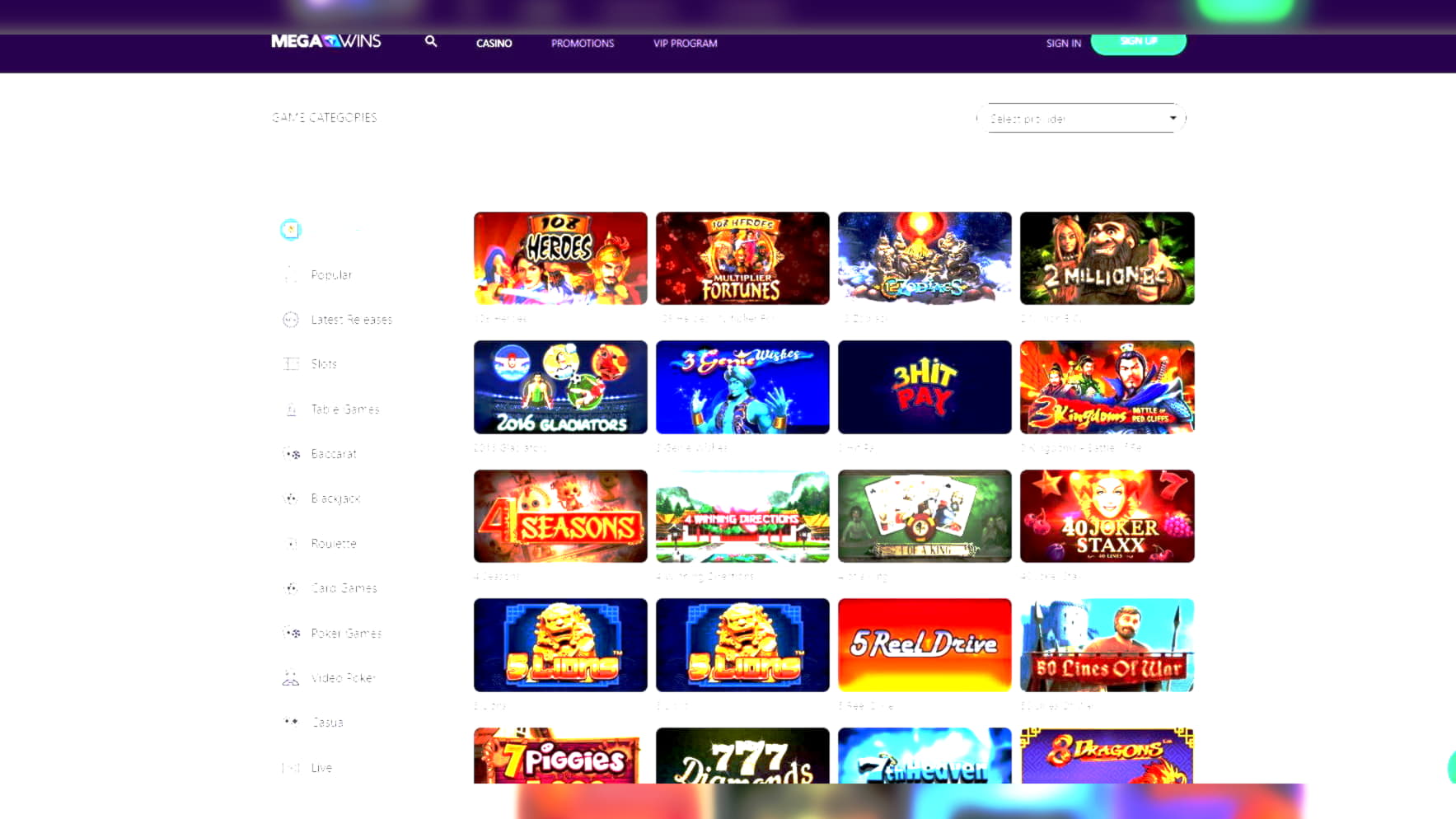Open the 2 Million BC game
1456x819 pixels.
[1107, 259]
